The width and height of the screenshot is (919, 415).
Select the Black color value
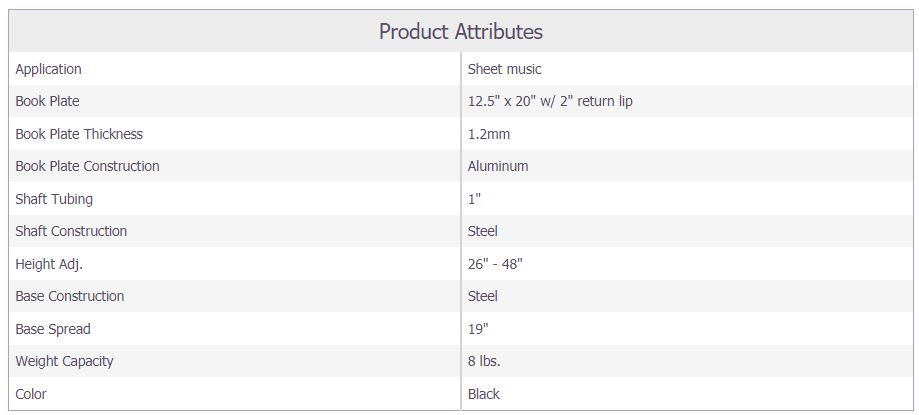coord(484,394)
